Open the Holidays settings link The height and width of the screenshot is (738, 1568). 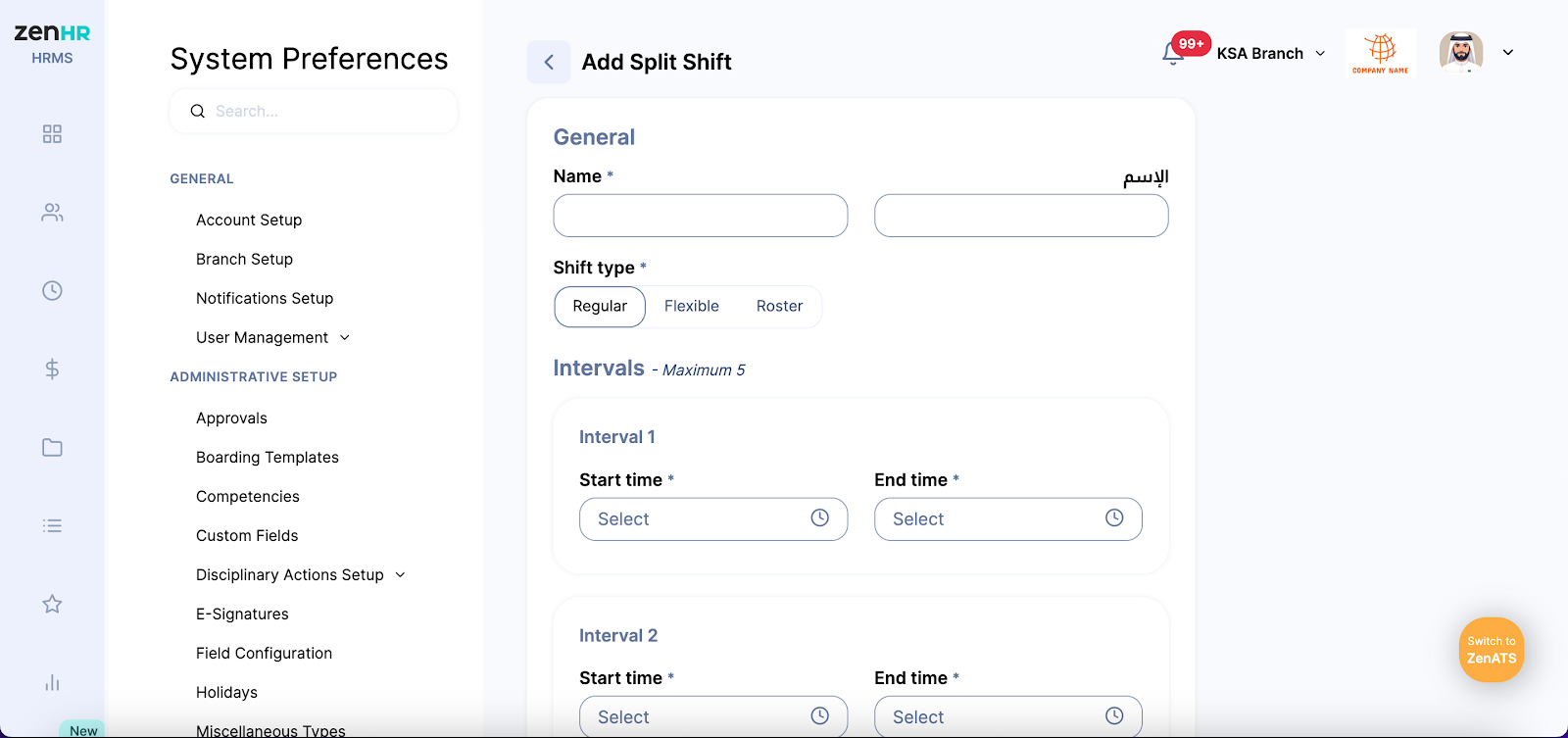pos(226,693)
